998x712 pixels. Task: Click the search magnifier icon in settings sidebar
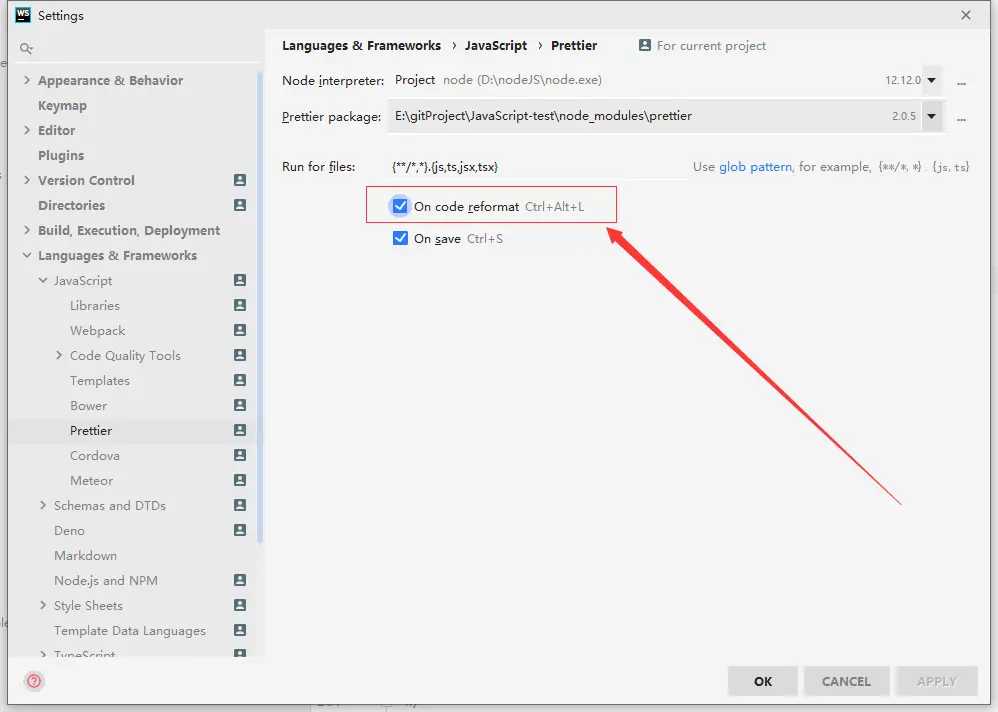coord(26,48)
